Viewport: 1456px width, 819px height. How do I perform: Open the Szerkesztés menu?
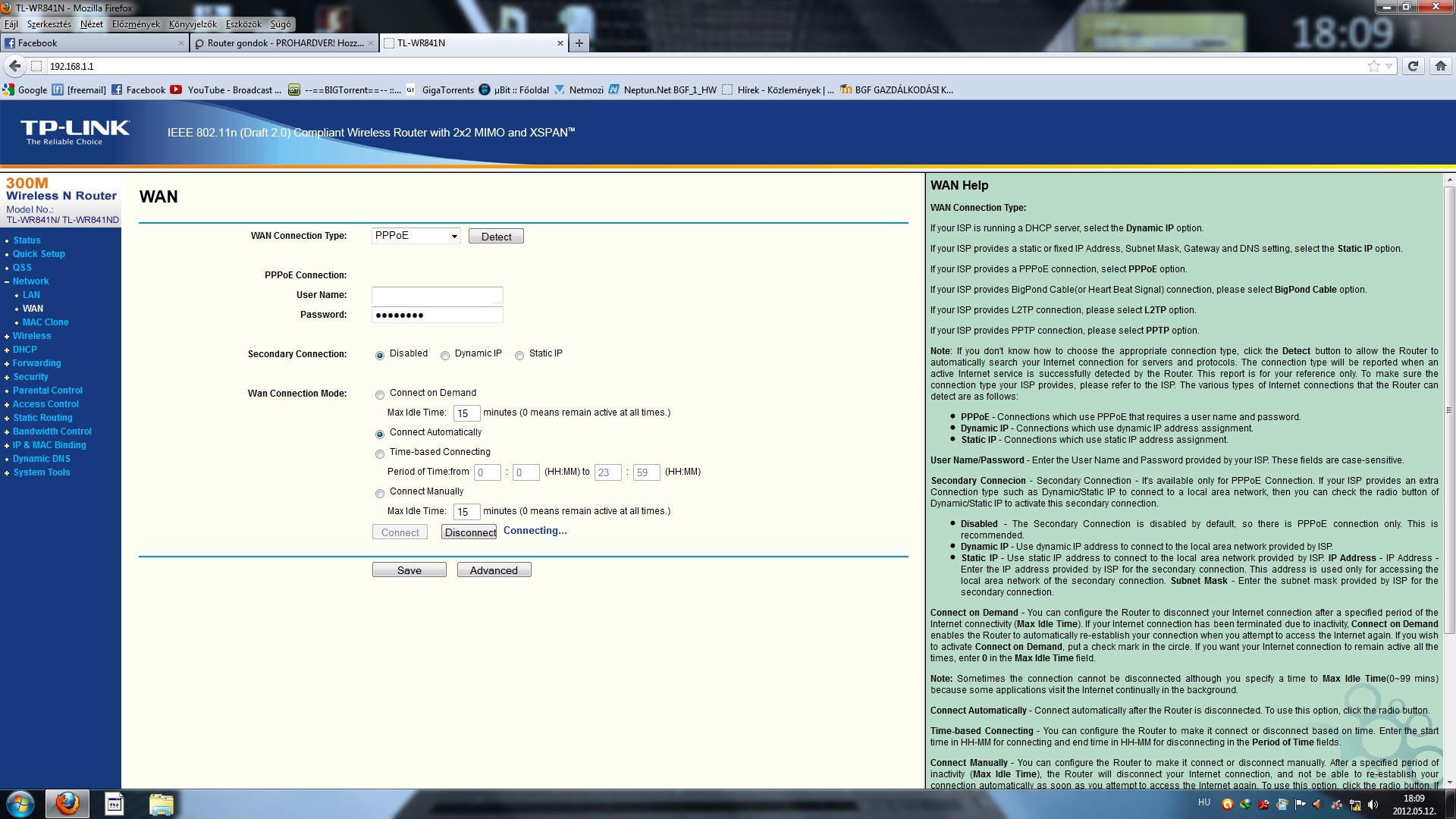tap(49, 24)
